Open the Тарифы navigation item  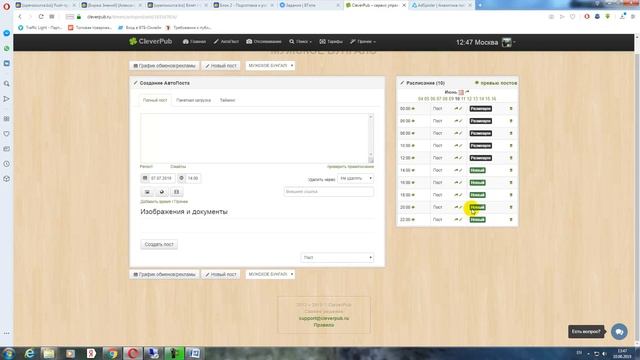coord(331,42)
